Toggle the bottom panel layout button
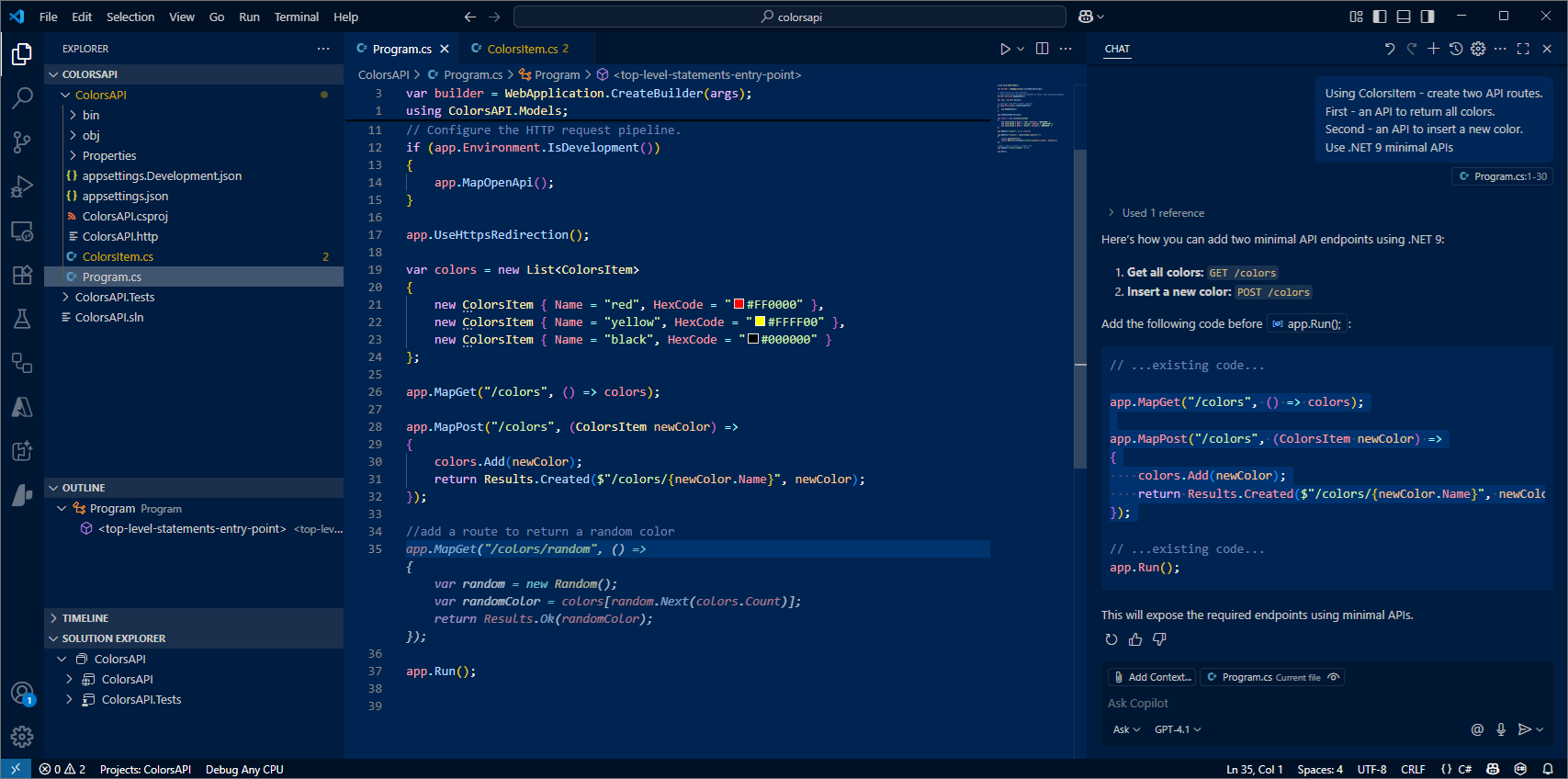1568x779 pixels. tap(1404, 17)
